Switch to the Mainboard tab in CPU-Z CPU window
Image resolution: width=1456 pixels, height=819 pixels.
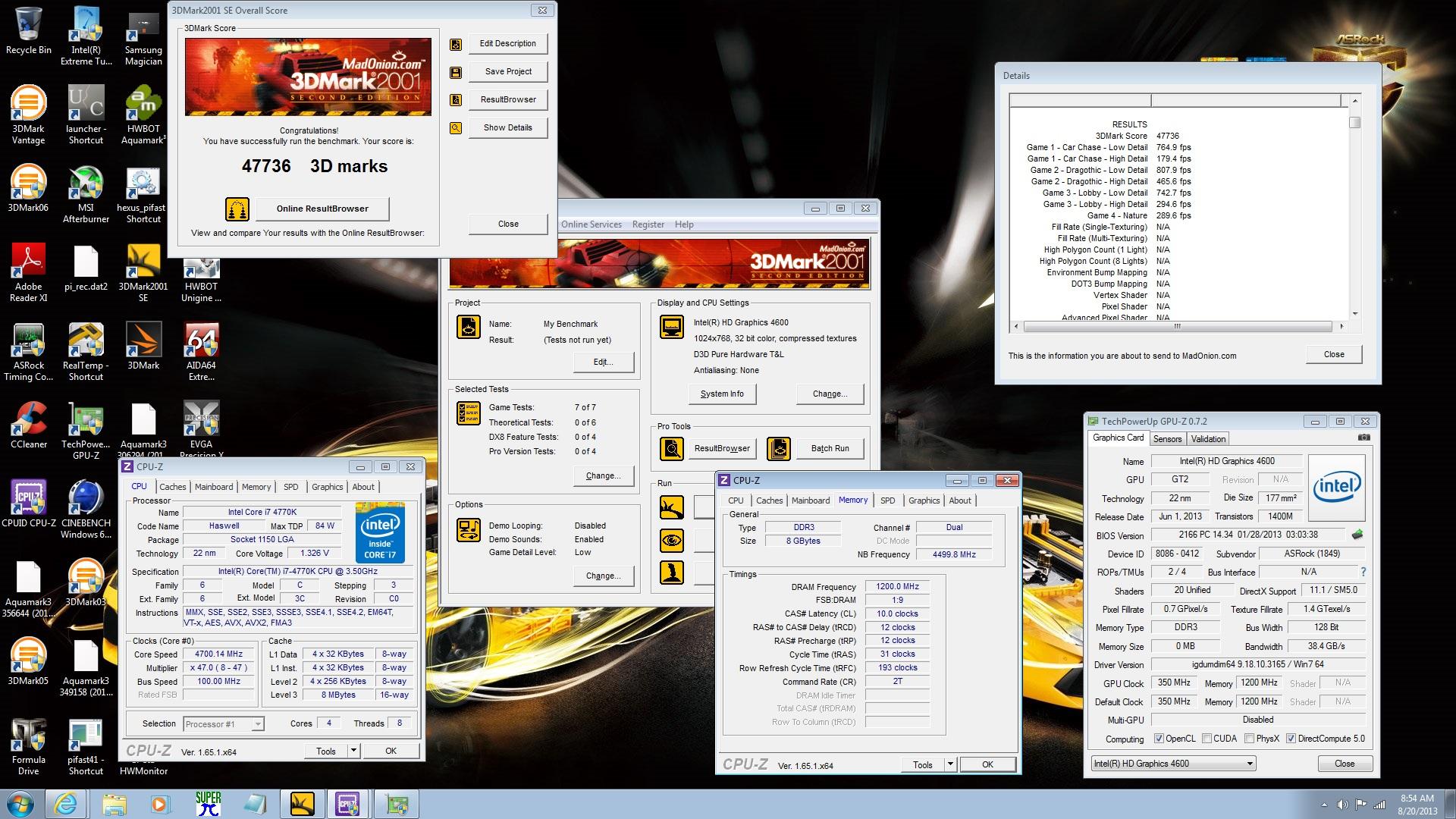click(x=214, y=487)
